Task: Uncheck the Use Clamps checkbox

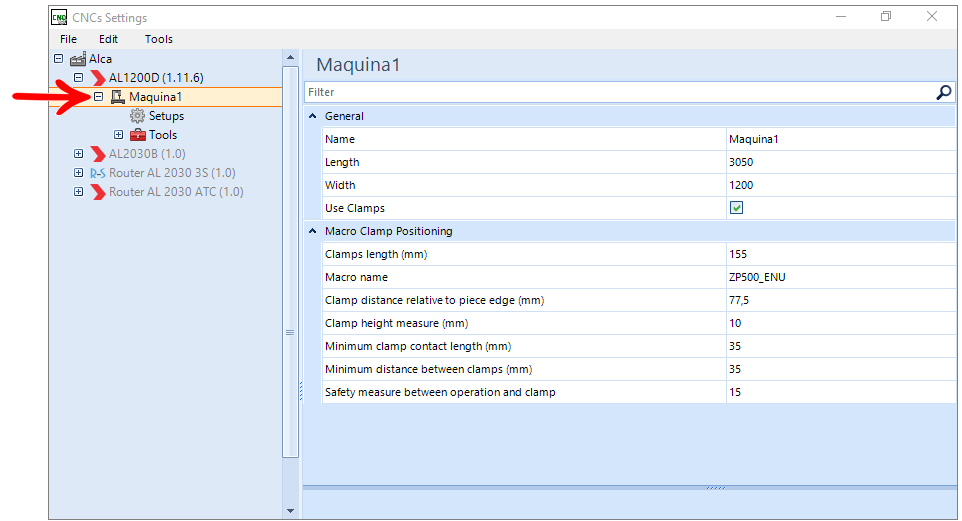Action: point(736,208)
